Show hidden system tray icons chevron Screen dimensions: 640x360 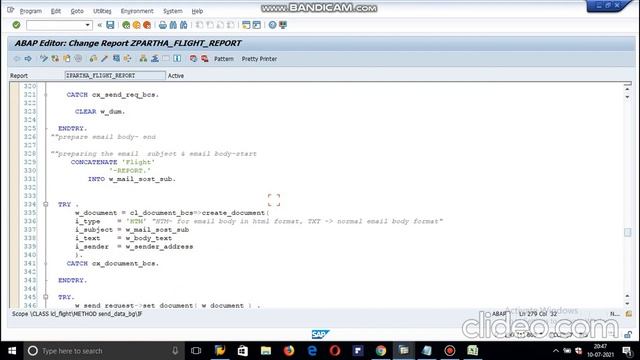556,351
